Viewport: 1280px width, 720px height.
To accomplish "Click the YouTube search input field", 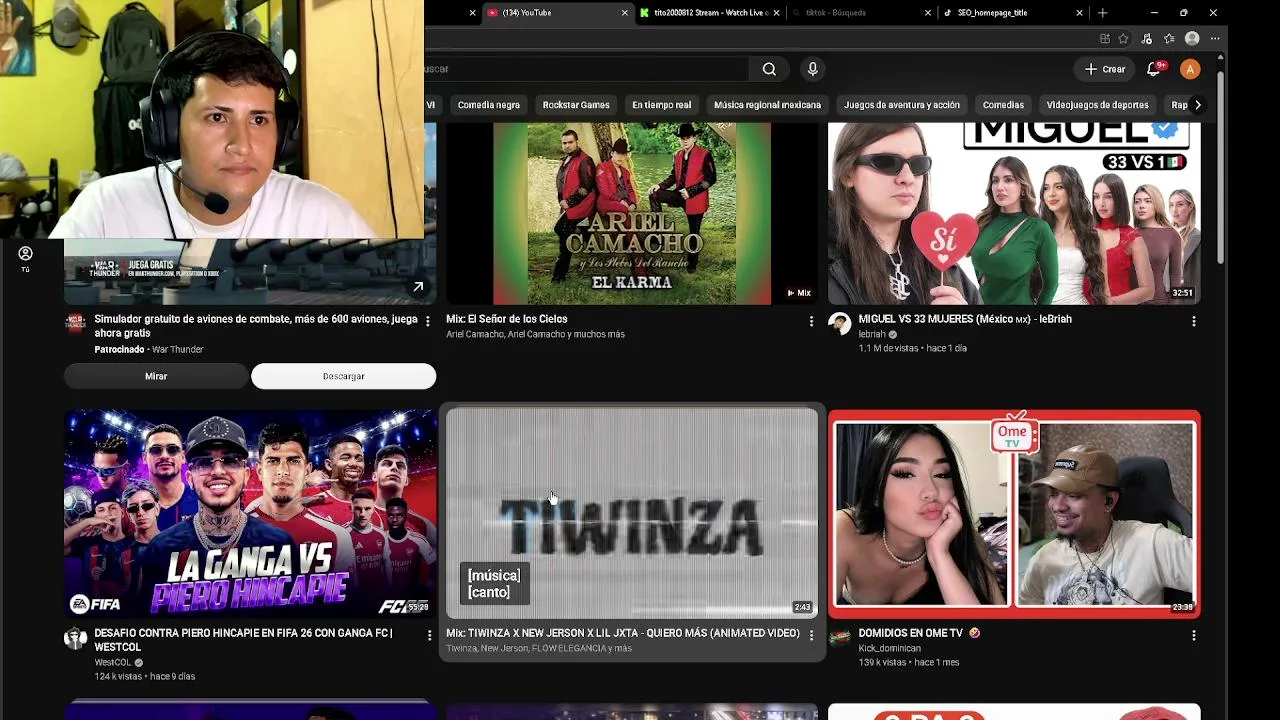I will point(586,69).
